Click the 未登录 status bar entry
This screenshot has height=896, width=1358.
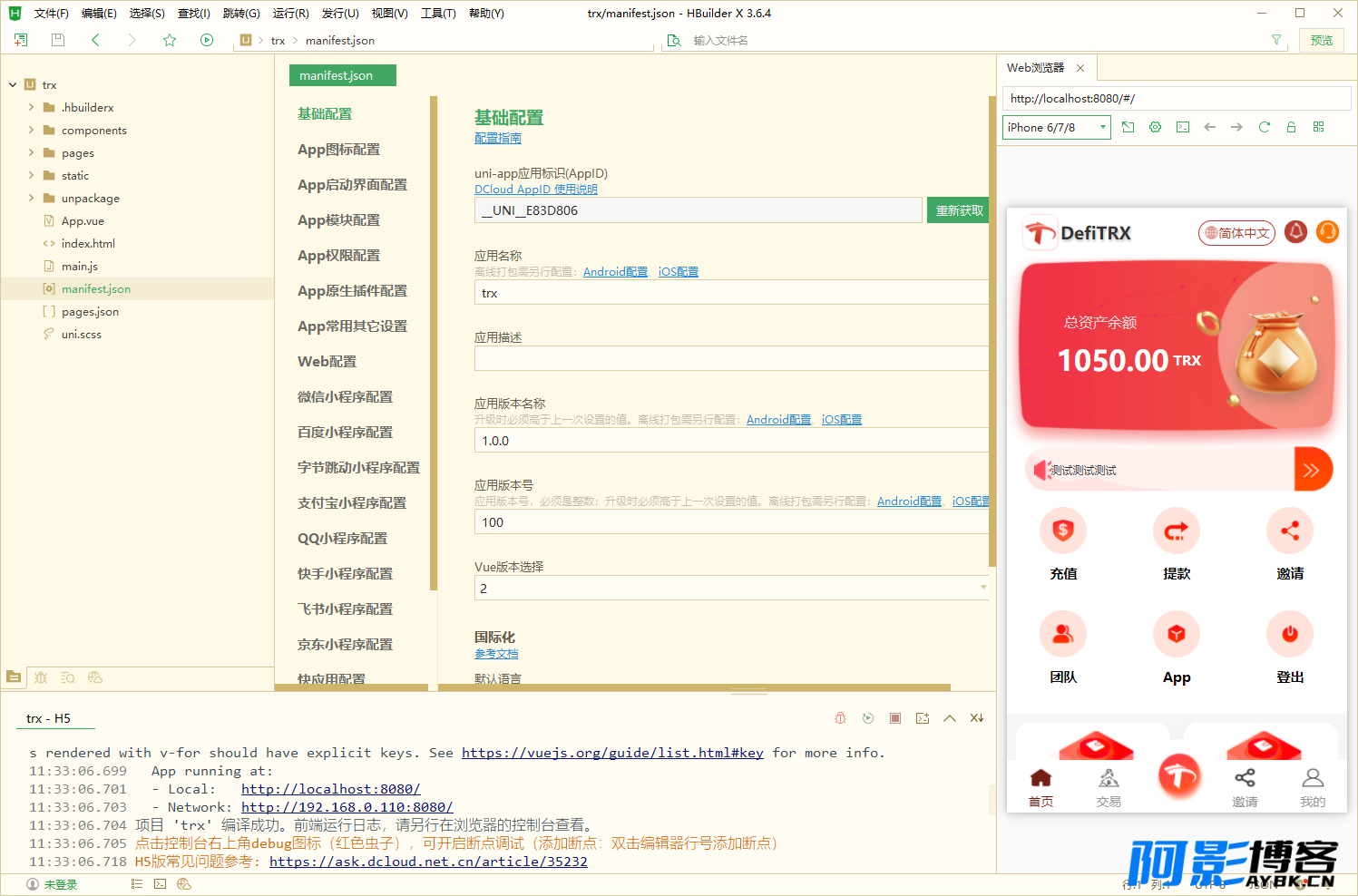53,884
